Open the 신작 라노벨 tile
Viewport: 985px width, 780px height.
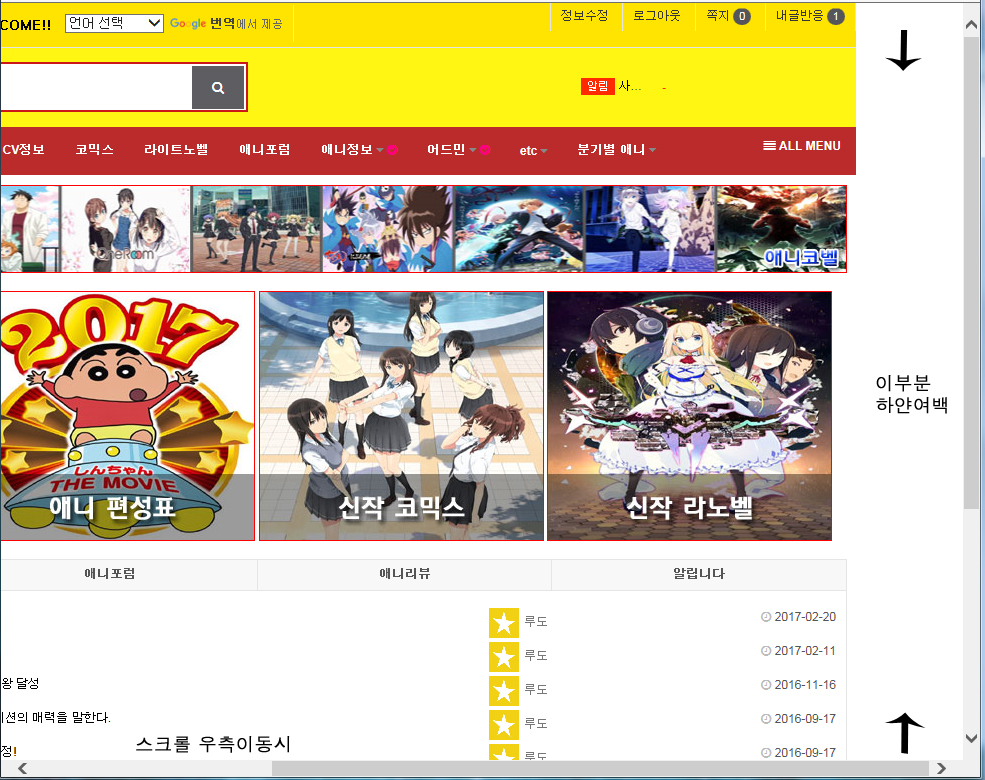[x=690, y=416]
